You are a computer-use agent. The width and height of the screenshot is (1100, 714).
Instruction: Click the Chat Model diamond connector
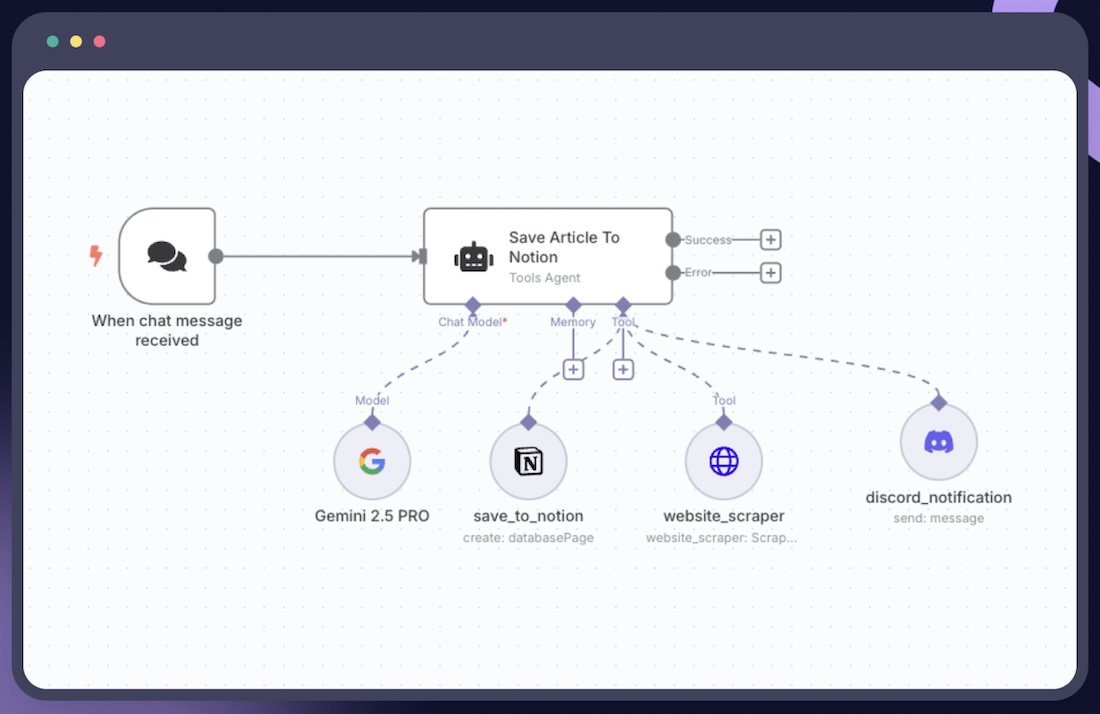tap(473, 304)
